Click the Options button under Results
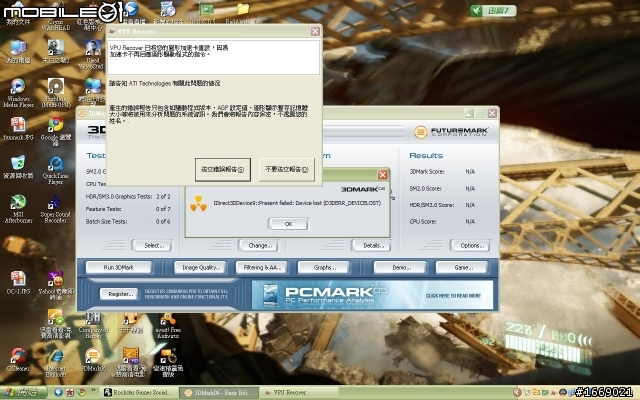640x400 pixels. coord(470,246)
